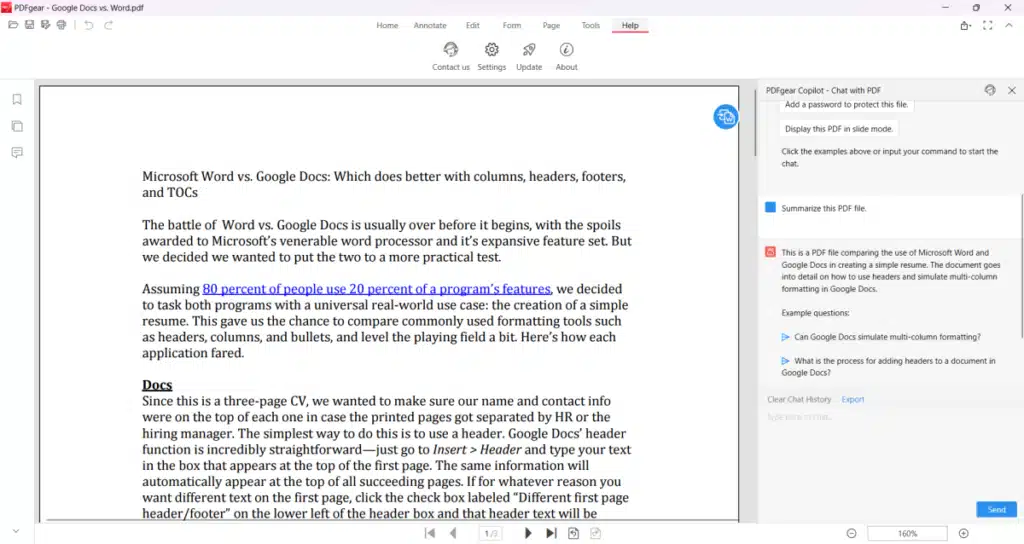Click the Share icon at top right

click(965, 25)
